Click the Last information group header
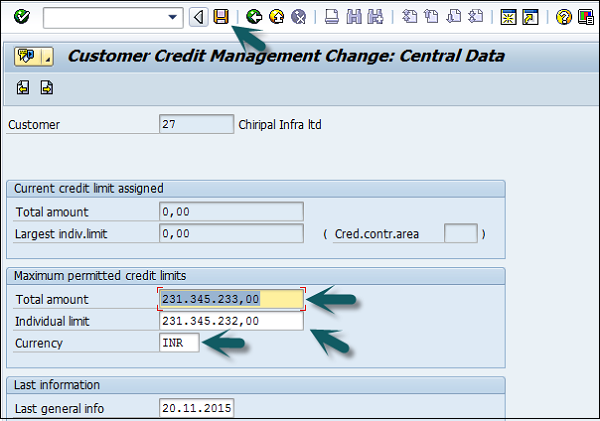The width and height of the screenshot is (600, 421). coord(57,385)
